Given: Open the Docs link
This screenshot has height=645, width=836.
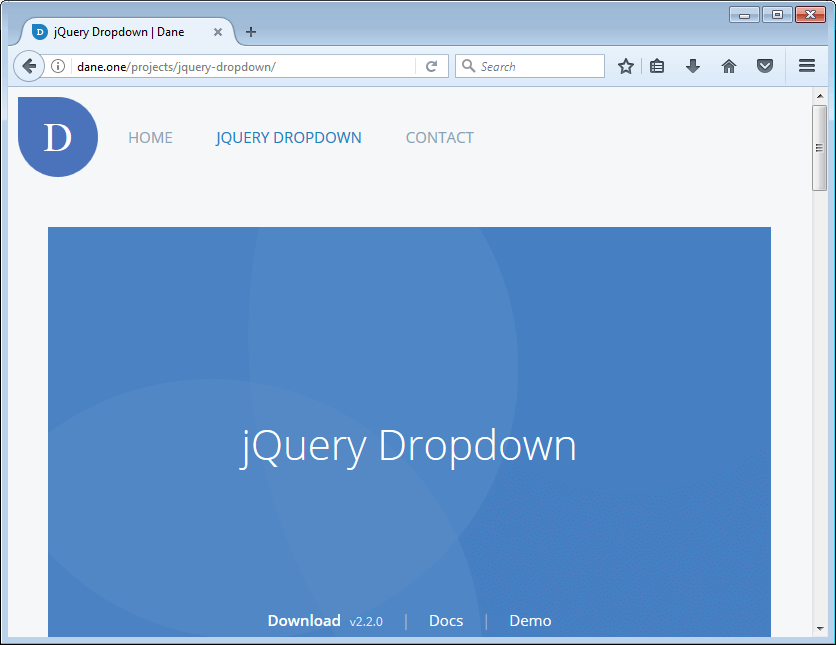Looking at the screenshot, I should (446, 621).
